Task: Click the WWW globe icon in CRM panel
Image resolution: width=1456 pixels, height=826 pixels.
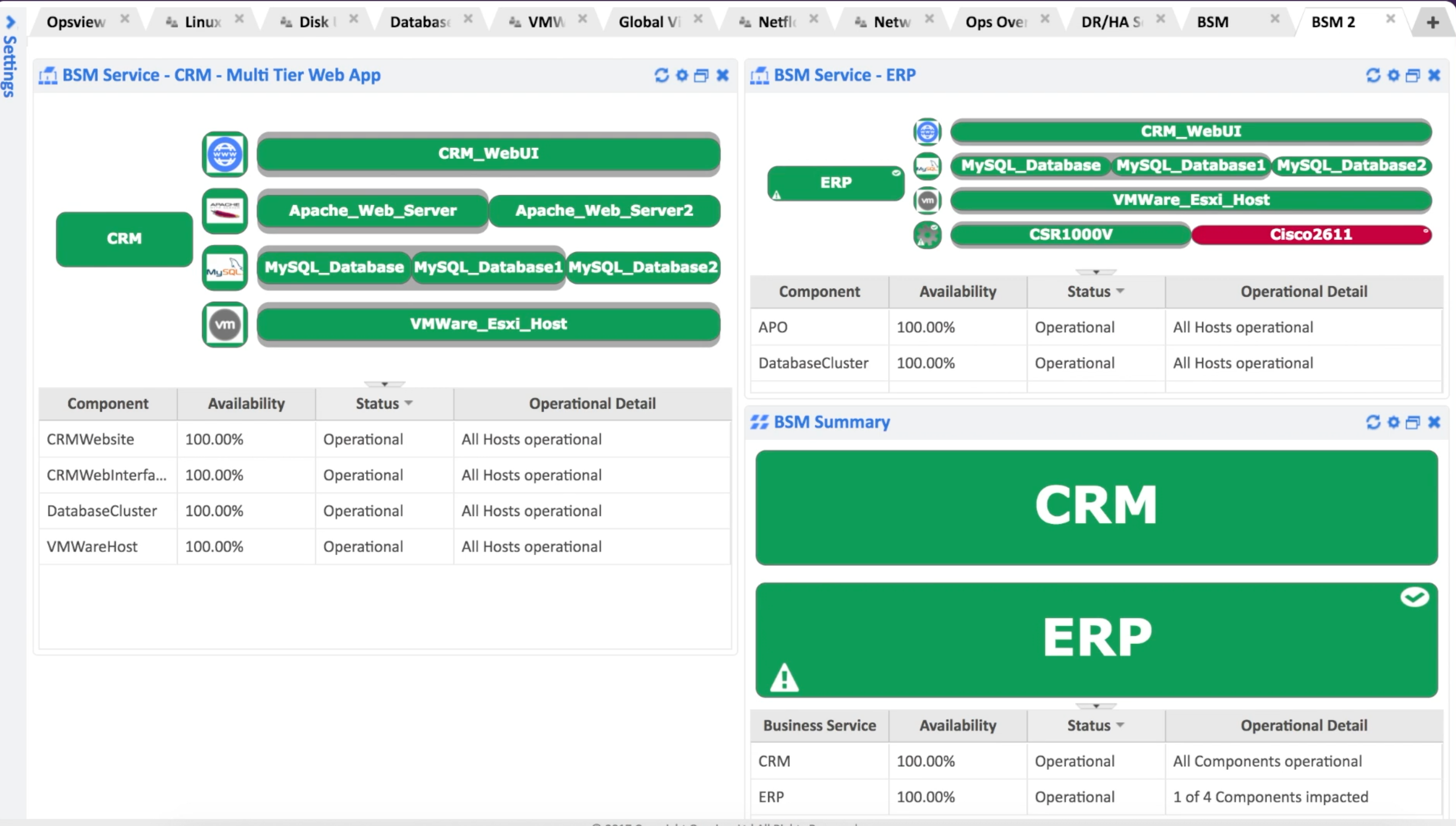Action: 225,154
